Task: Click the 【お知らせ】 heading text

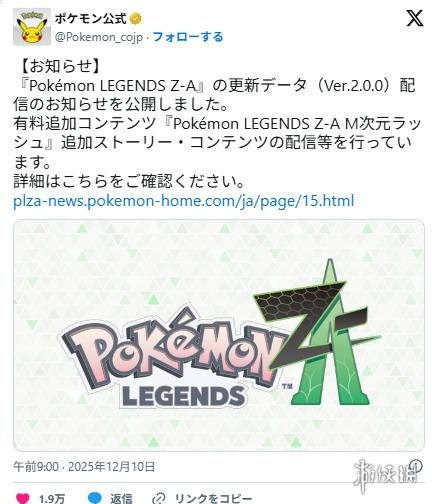Action: pyautogui.click(x=60, y=66)
